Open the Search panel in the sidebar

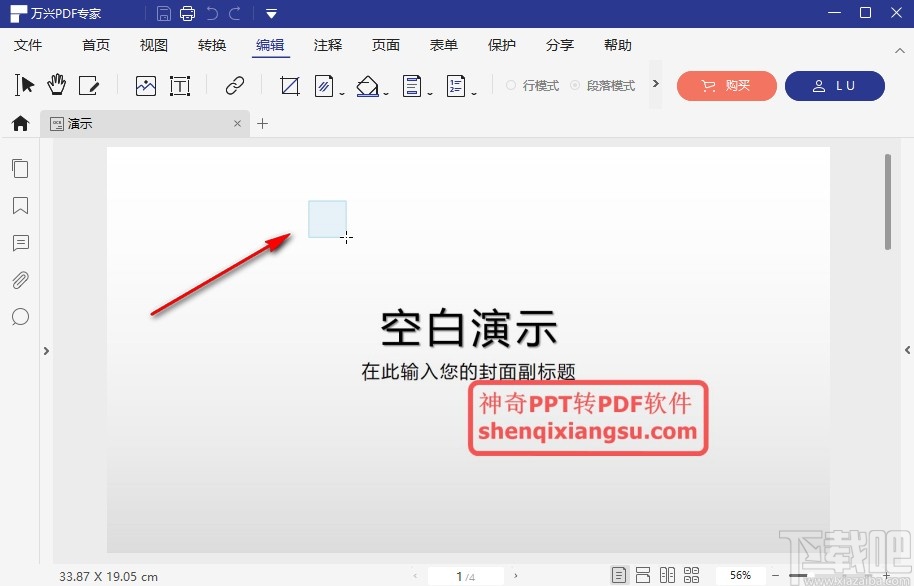click(x=20, y=317)
